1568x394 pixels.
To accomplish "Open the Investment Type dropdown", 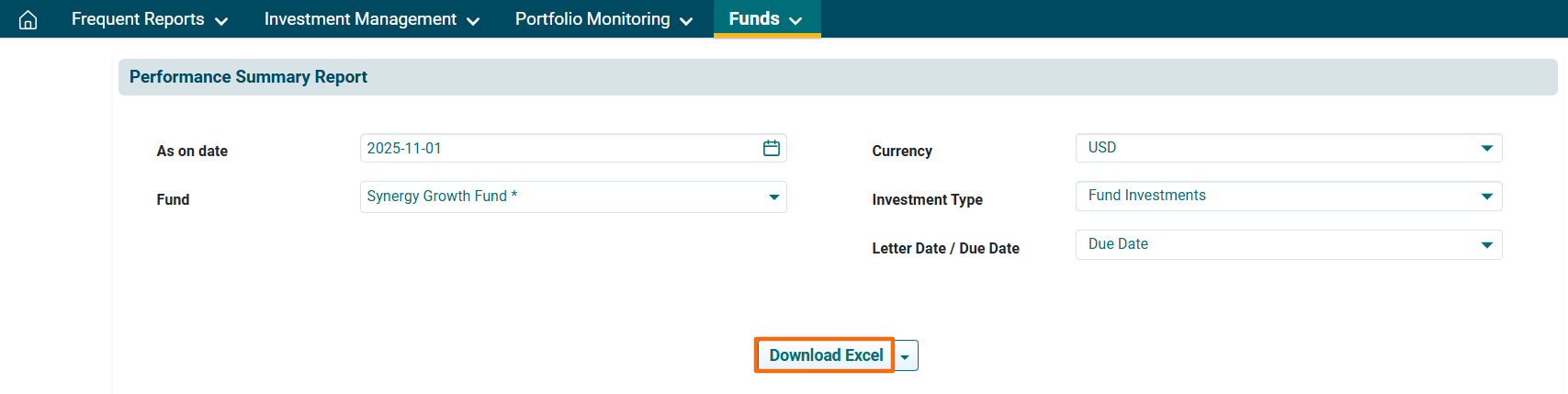I will pos(1288,196).
